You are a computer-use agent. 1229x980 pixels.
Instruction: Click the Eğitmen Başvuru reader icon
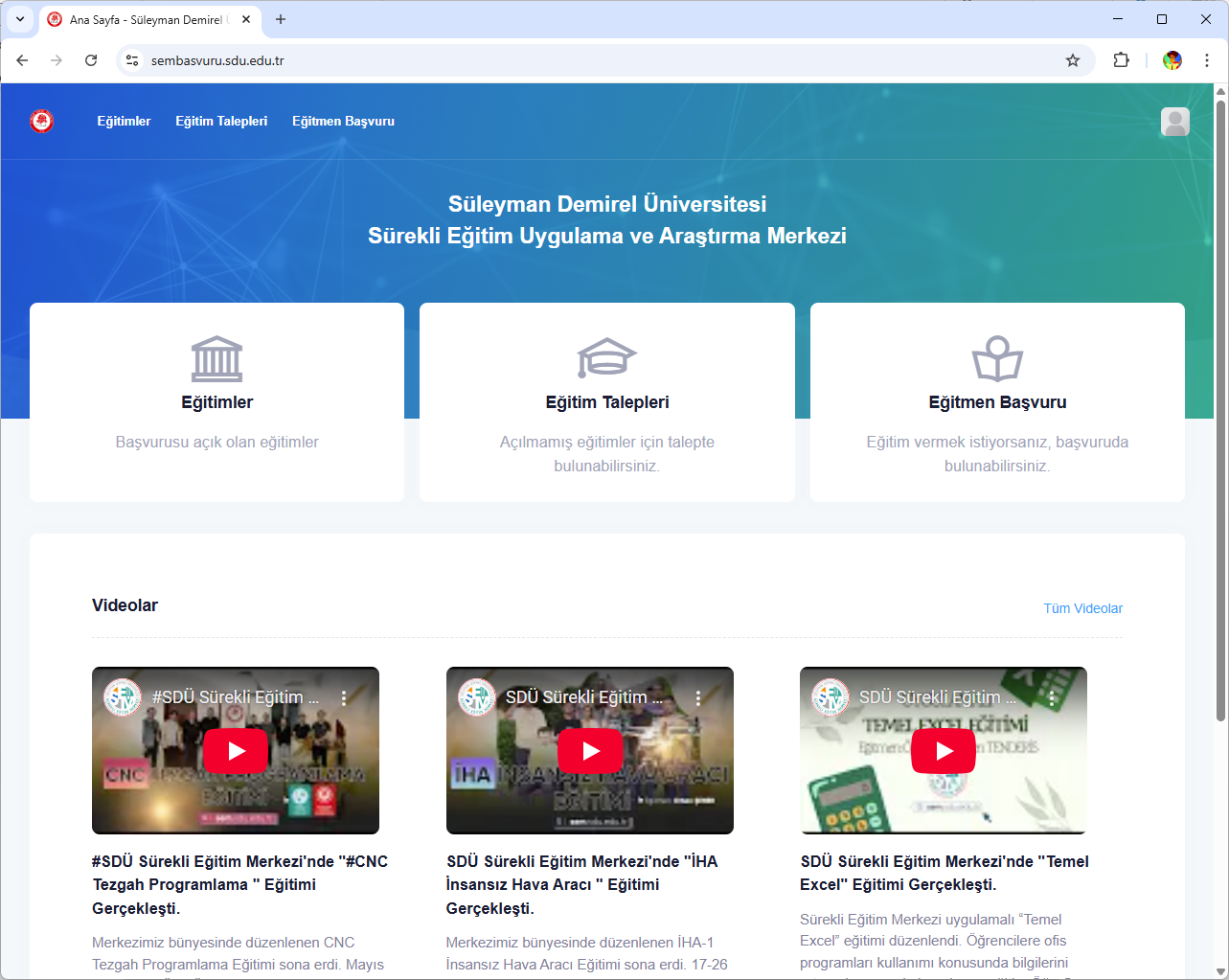[x=997, y=359]
